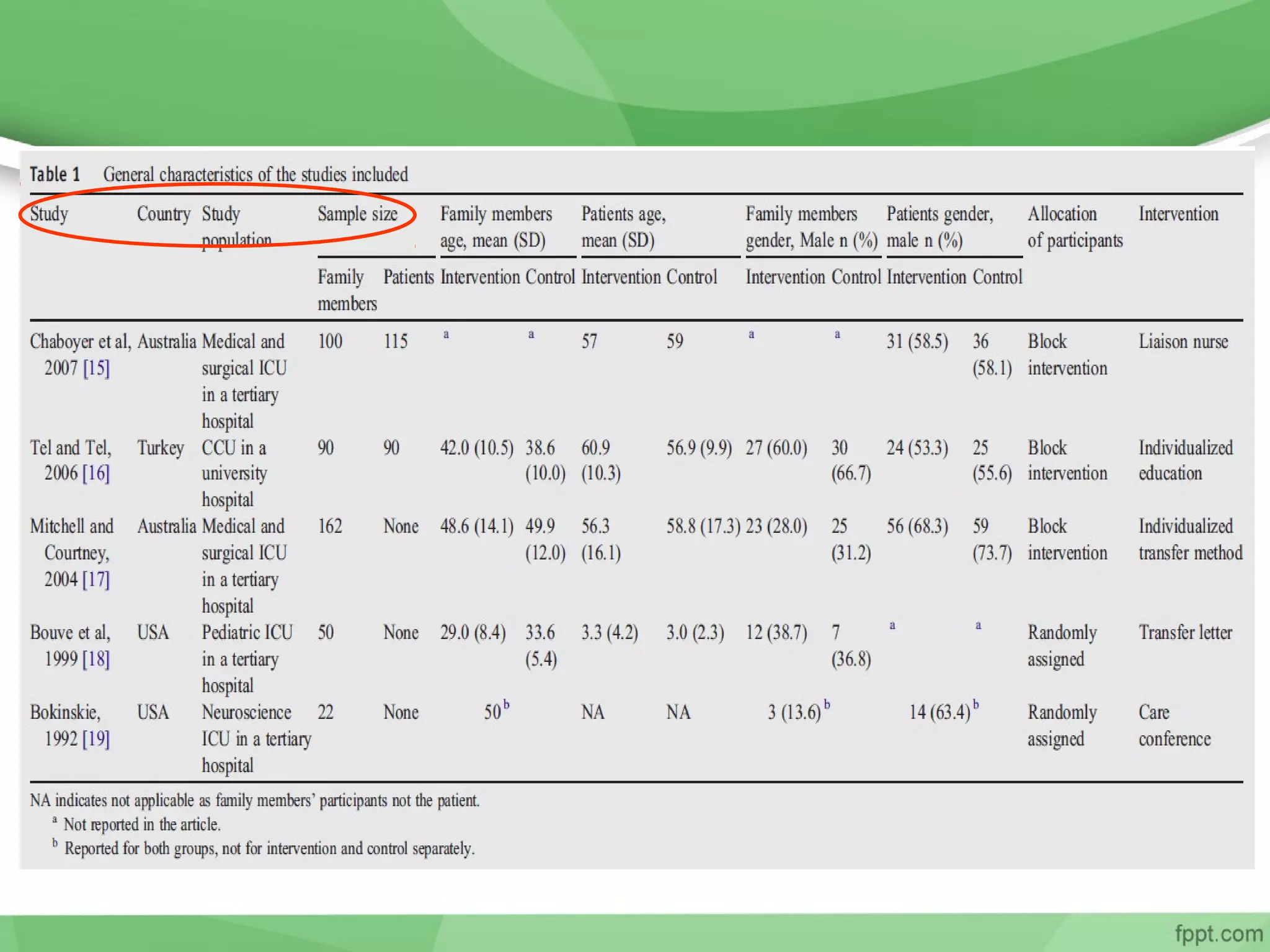Click superscript b footnote marker after 50
Image resolution: width=1270 pixels, height=952 pixels.
pos(507,705)
